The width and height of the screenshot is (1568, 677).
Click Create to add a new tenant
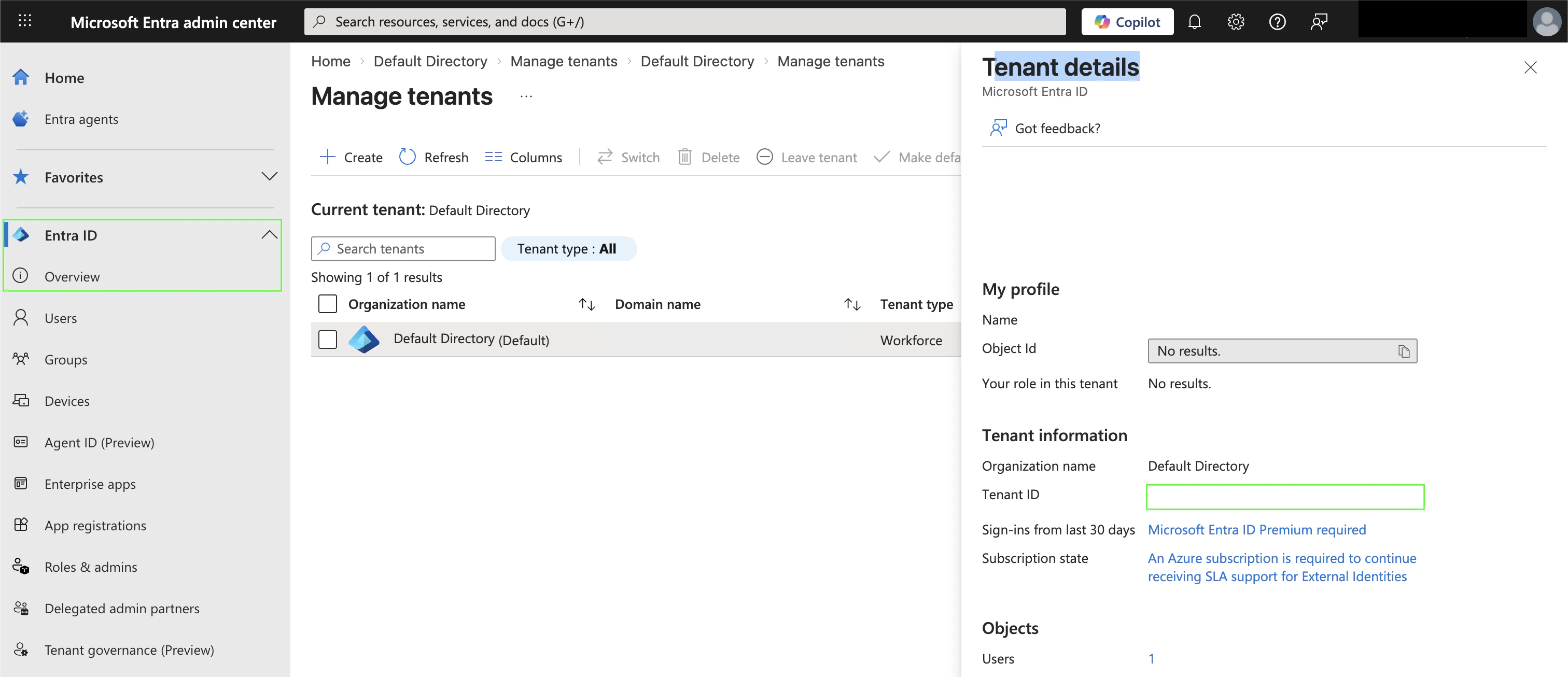pos(351,157)
